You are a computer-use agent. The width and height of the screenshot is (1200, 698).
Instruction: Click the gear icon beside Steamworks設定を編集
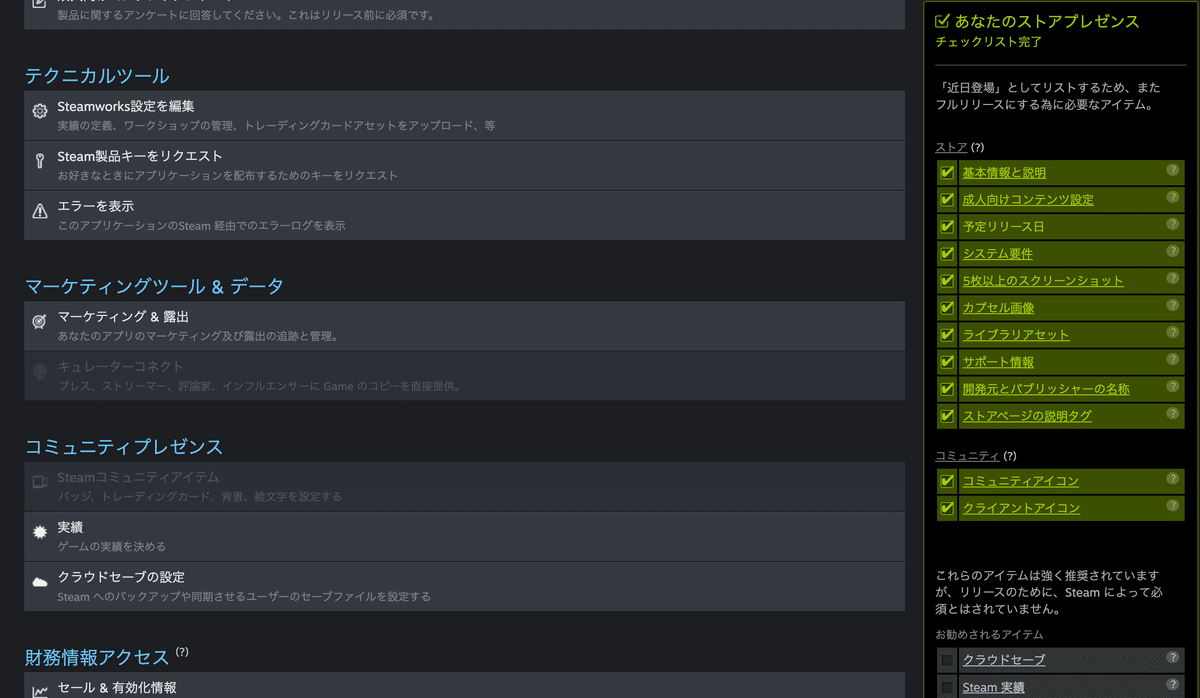(x=40, y=111)
